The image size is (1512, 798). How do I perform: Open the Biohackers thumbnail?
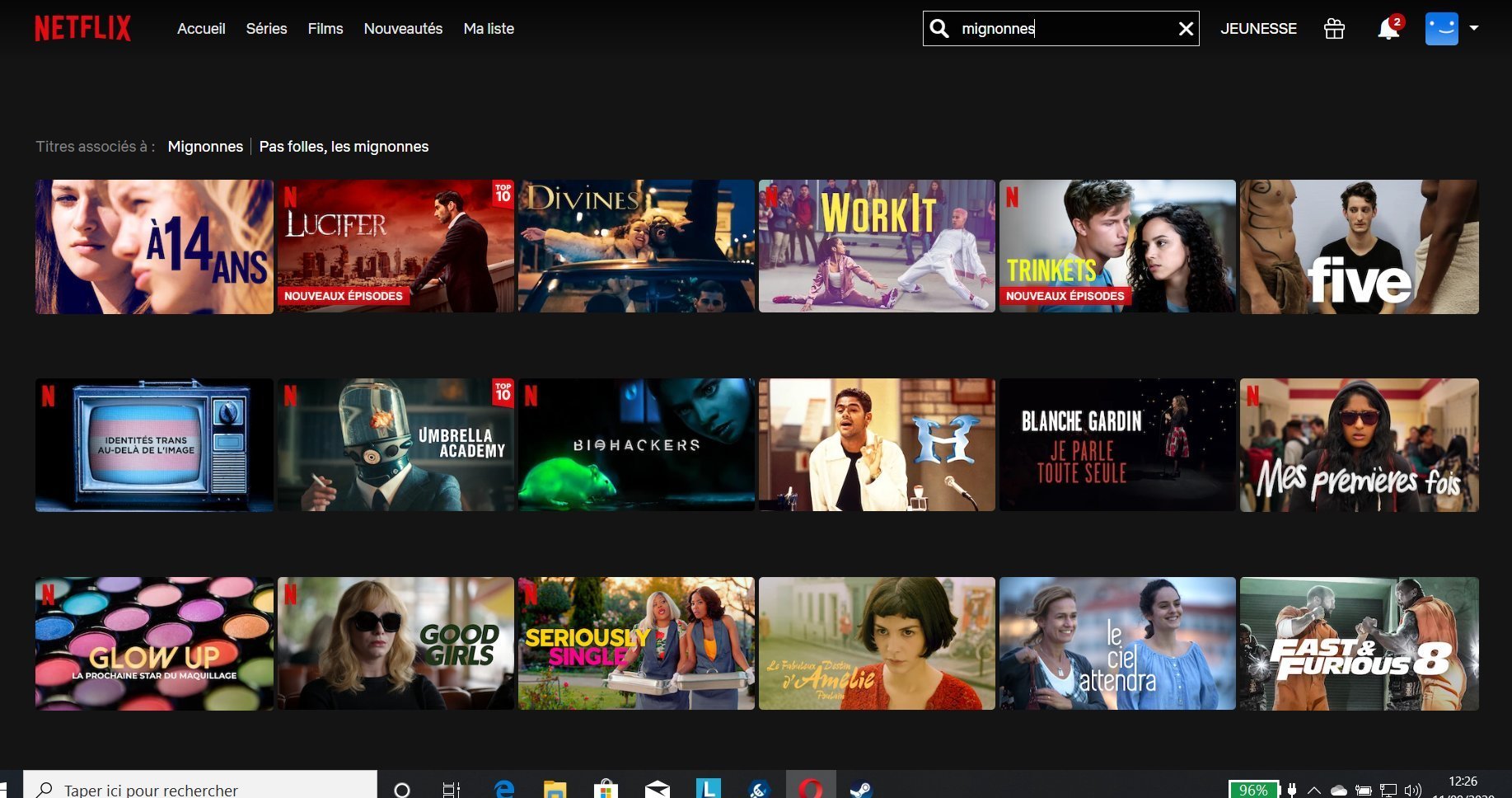coord(636,445)
